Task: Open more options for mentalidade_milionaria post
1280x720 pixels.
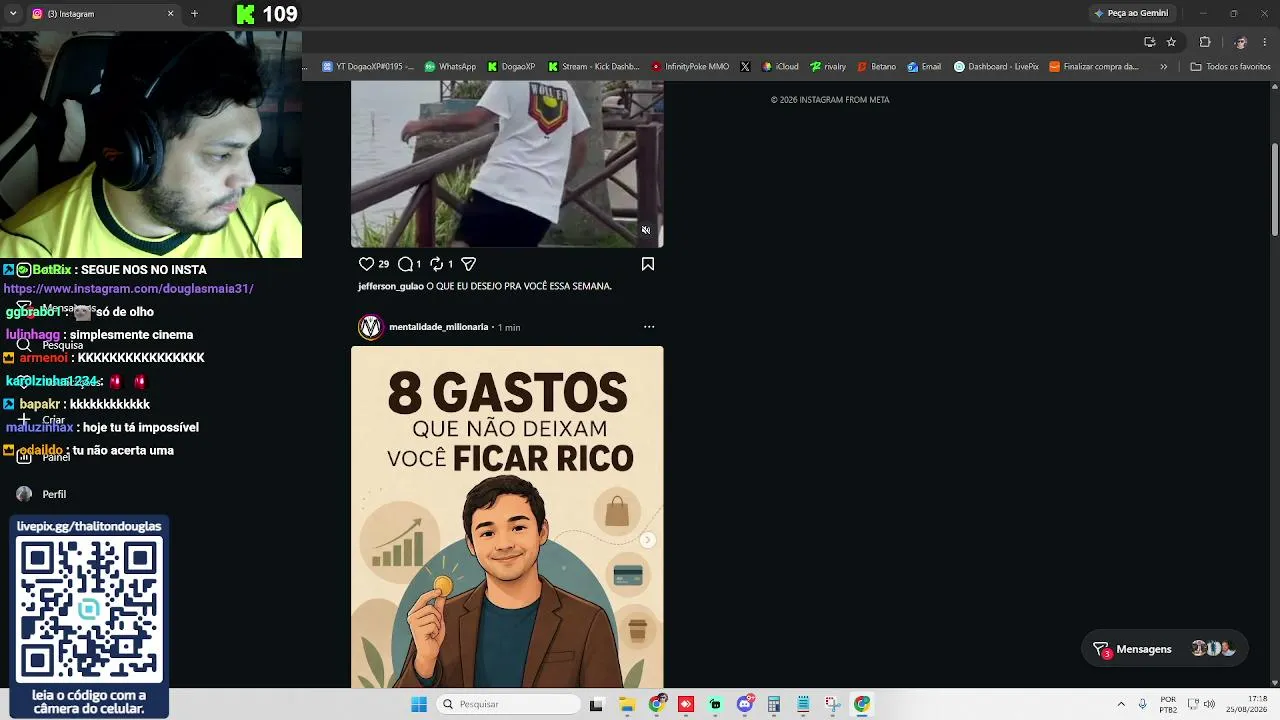Action: [x=649, y=327]
